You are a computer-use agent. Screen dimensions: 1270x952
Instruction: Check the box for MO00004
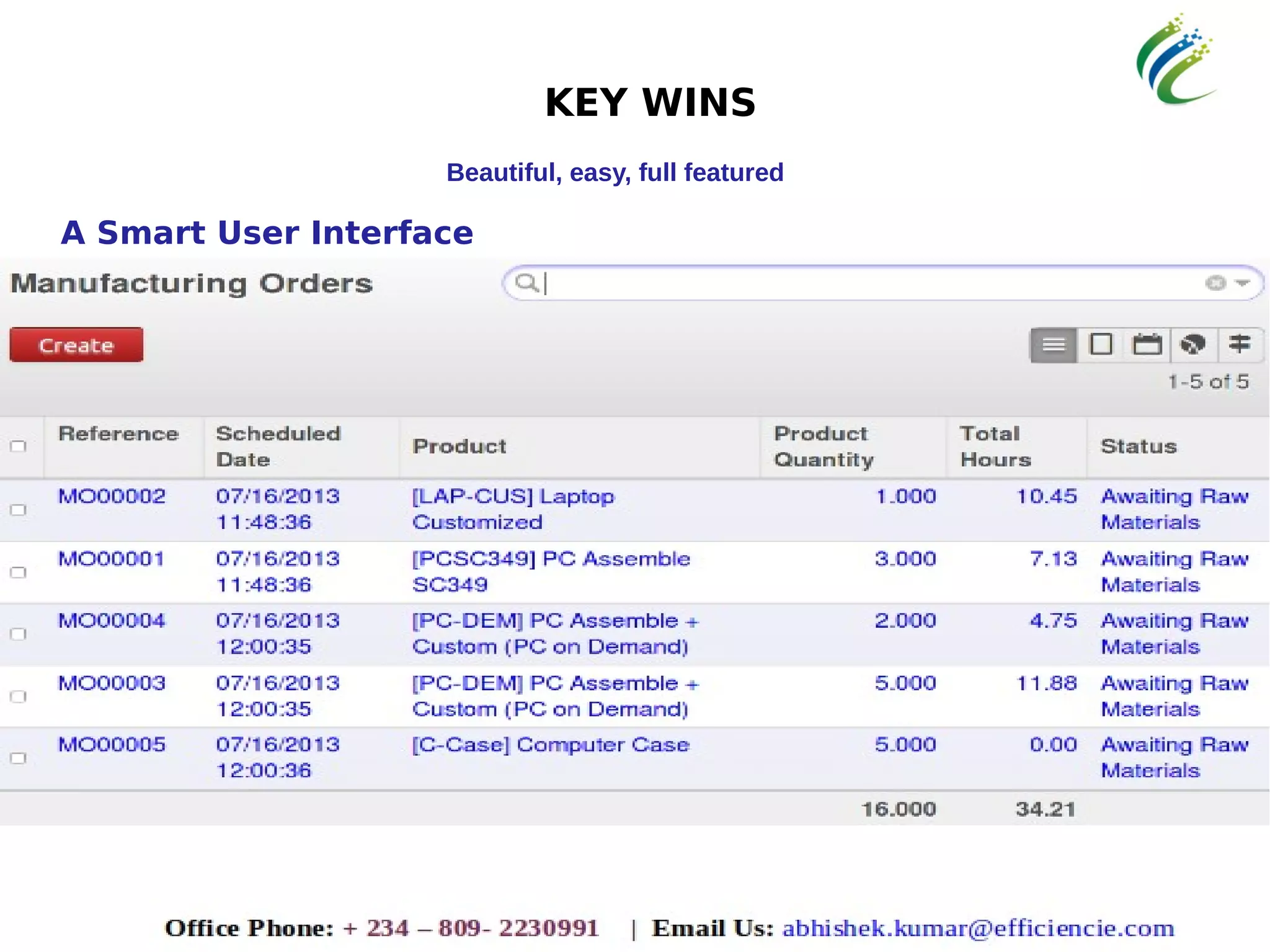[18, 634]
